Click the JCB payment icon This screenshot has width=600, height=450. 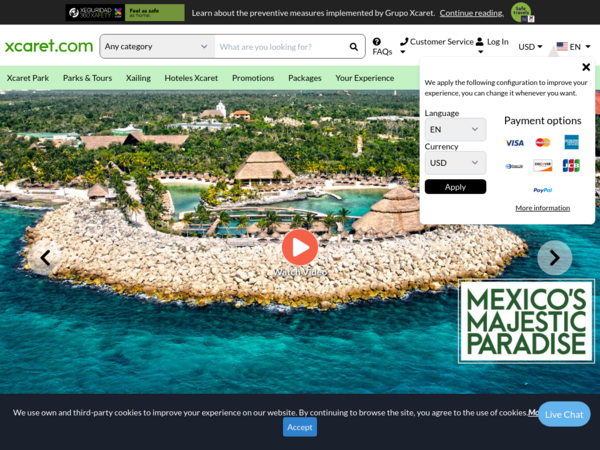[571, 165]
